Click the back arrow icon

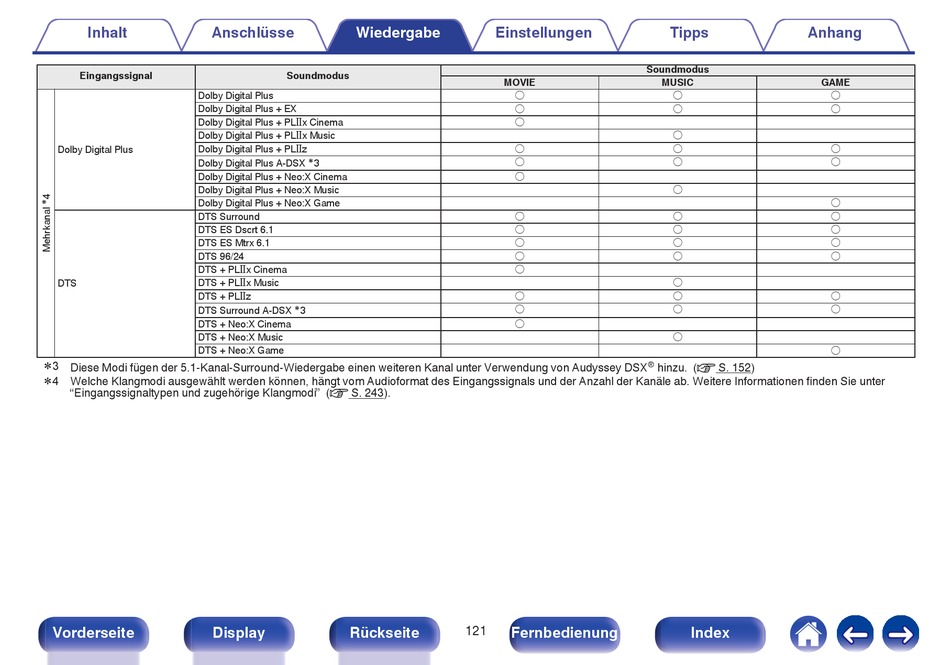click(855, 634)
